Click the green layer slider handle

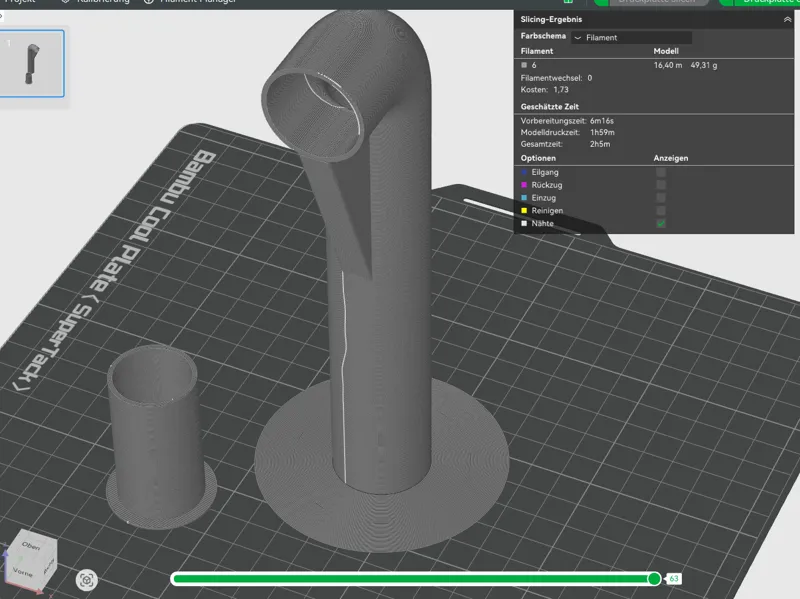pyautogui.click(x=654, y=579)
